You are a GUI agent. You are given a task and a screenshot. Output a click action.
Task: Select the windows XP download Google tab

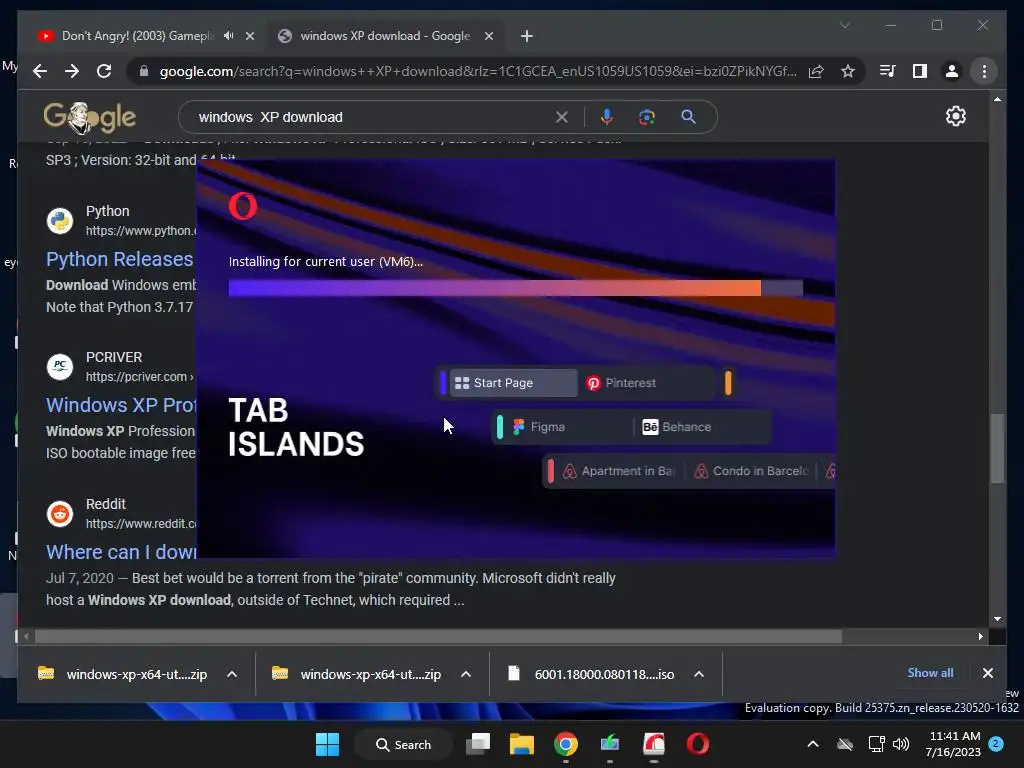tap(385, 36)
